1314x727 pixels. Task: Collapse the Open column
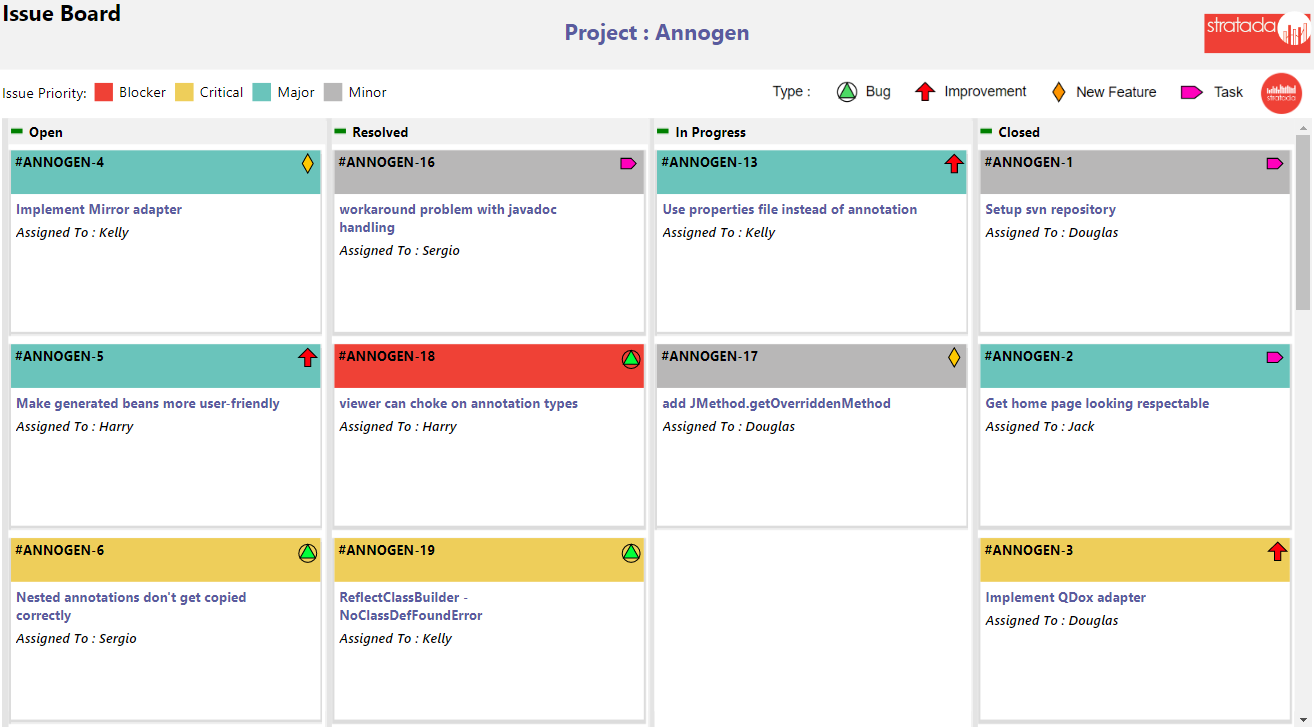coord(16,131)
